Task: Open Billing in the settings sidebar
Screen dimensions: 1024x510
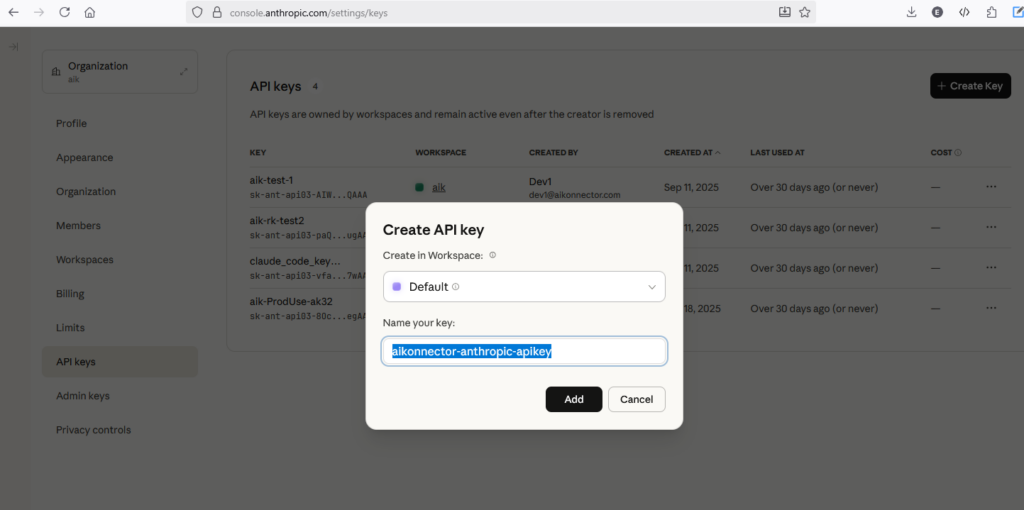Action: click(x=70, y=294)
